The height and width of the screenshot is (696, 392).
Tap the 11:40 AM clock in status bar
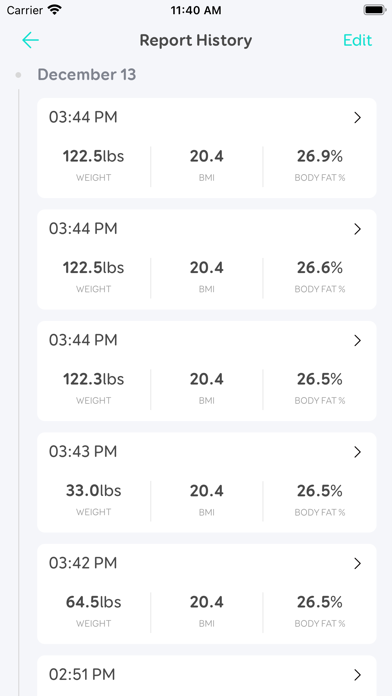pos(196,10)
